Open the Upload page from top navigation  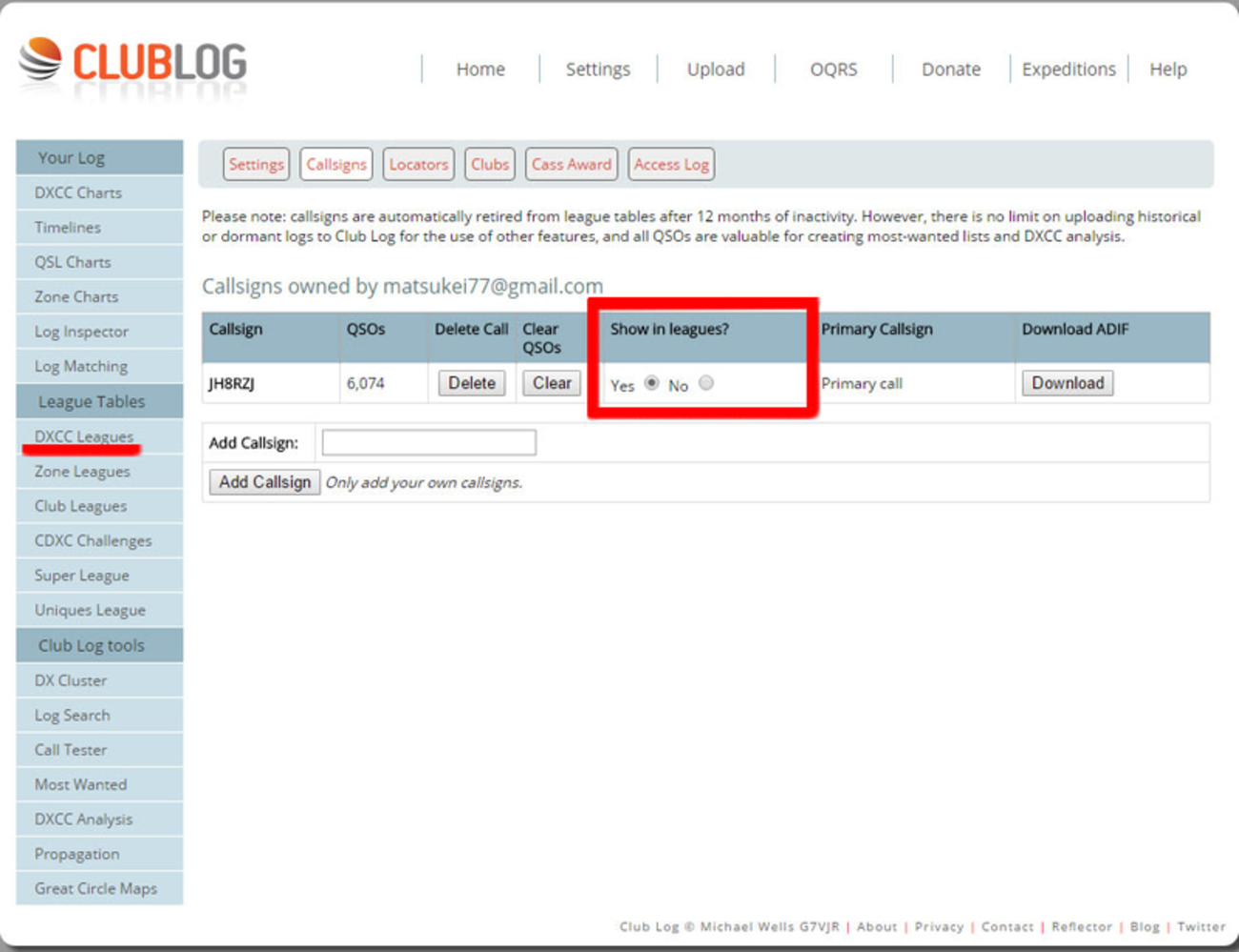coord(716,69)
